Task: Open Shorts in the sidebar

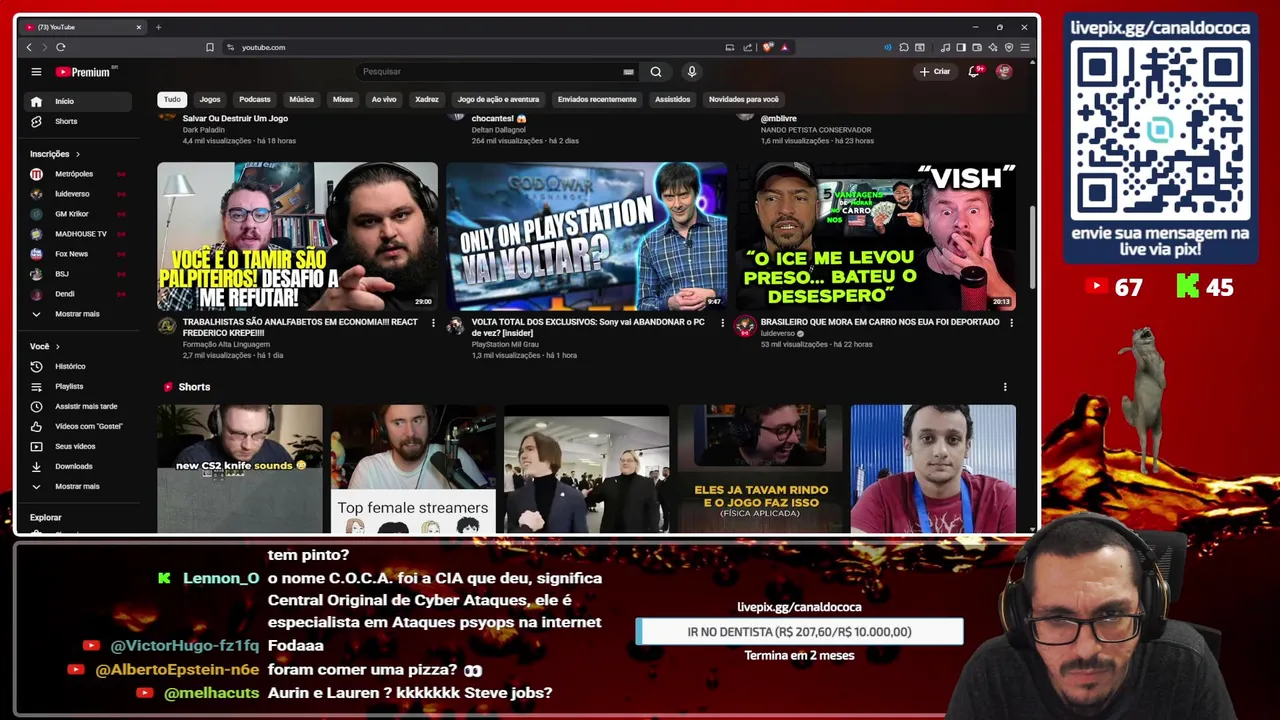Action: (x=78, y=121)
